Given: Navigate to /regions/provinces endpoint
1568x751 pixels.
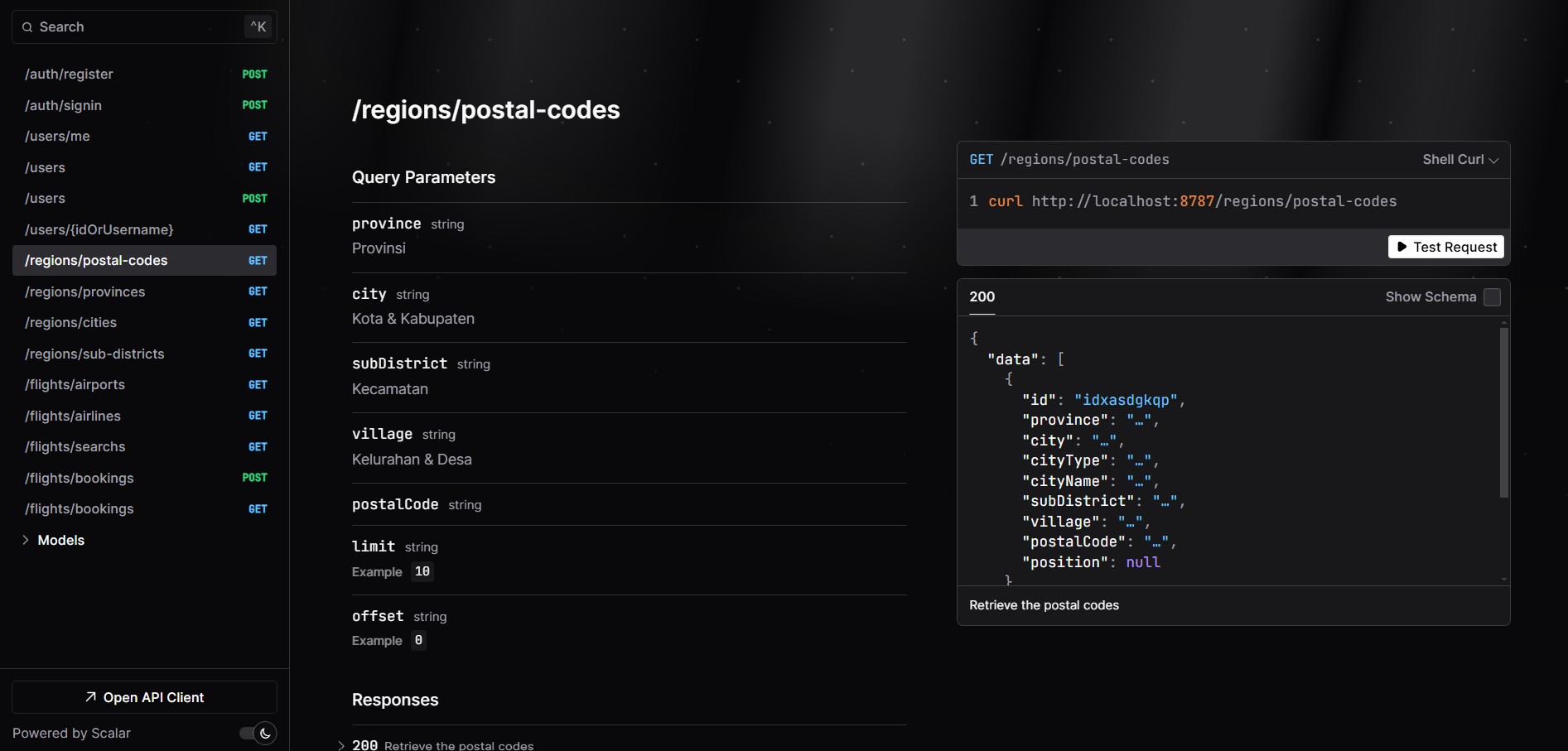Looking at the screenshot, I should click(85, 291).
